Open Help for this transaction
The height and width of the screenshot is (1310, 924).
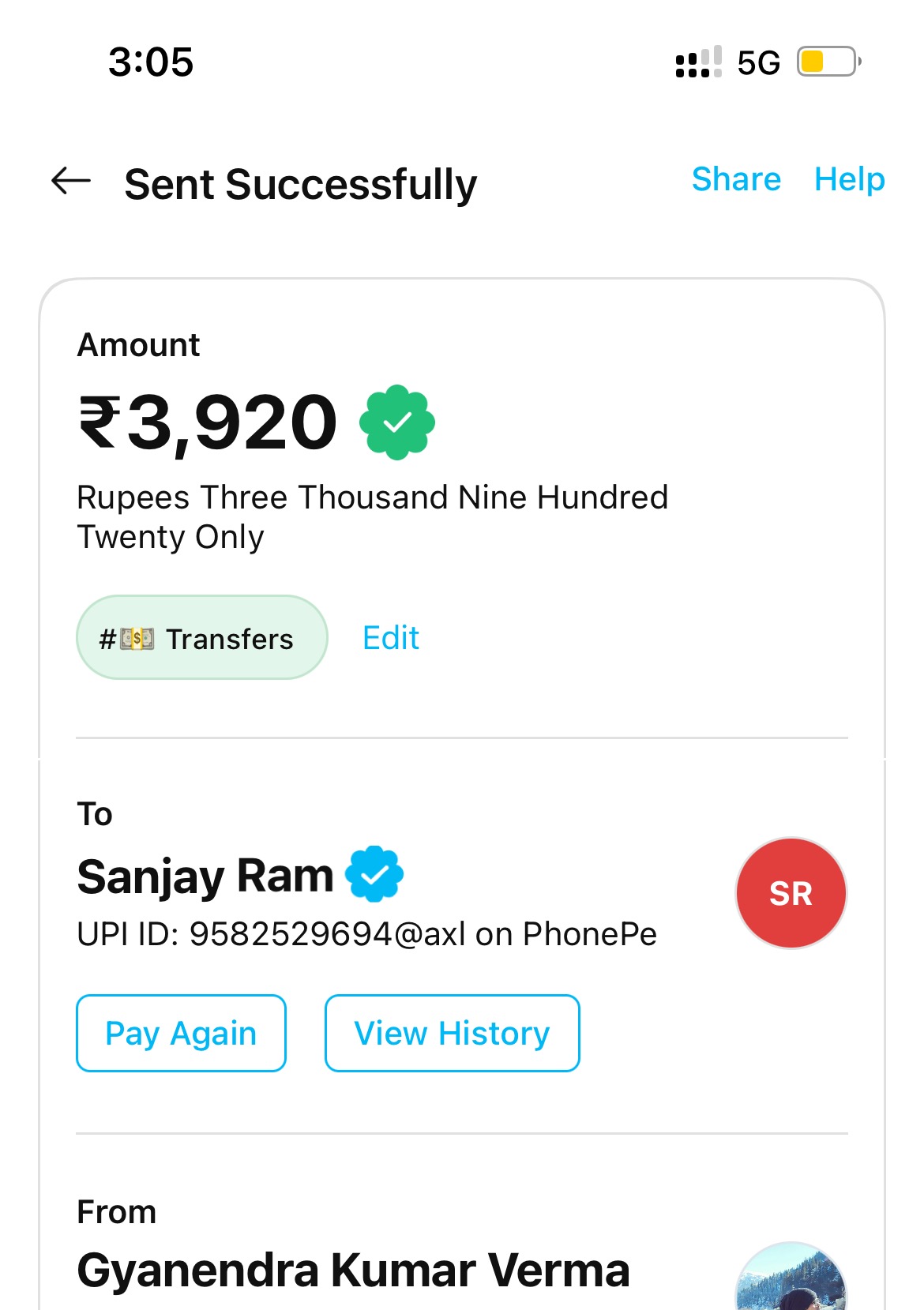pos(849,179)
